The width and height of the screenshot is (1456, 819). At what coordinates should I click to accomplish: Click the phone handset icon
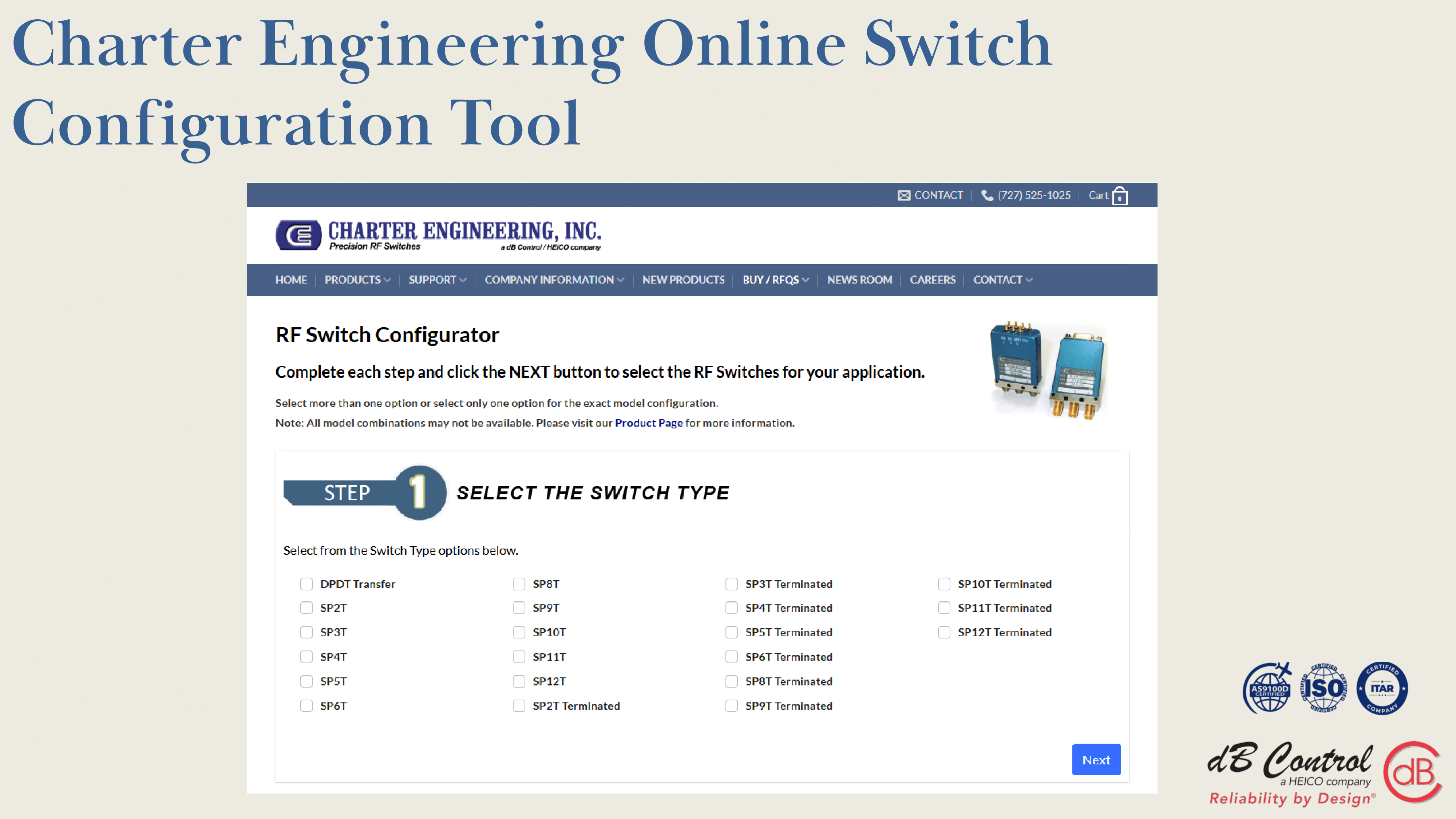pyautogui.click(x=988, y=195)
